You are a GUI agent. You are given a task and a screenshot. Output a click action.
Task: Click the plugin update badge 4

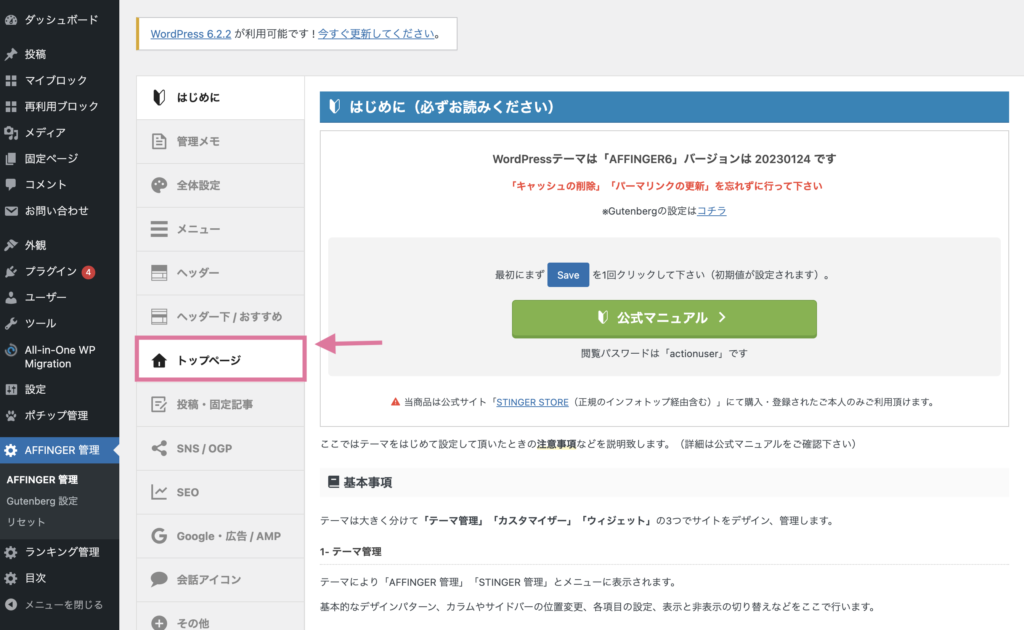[88, 272]
